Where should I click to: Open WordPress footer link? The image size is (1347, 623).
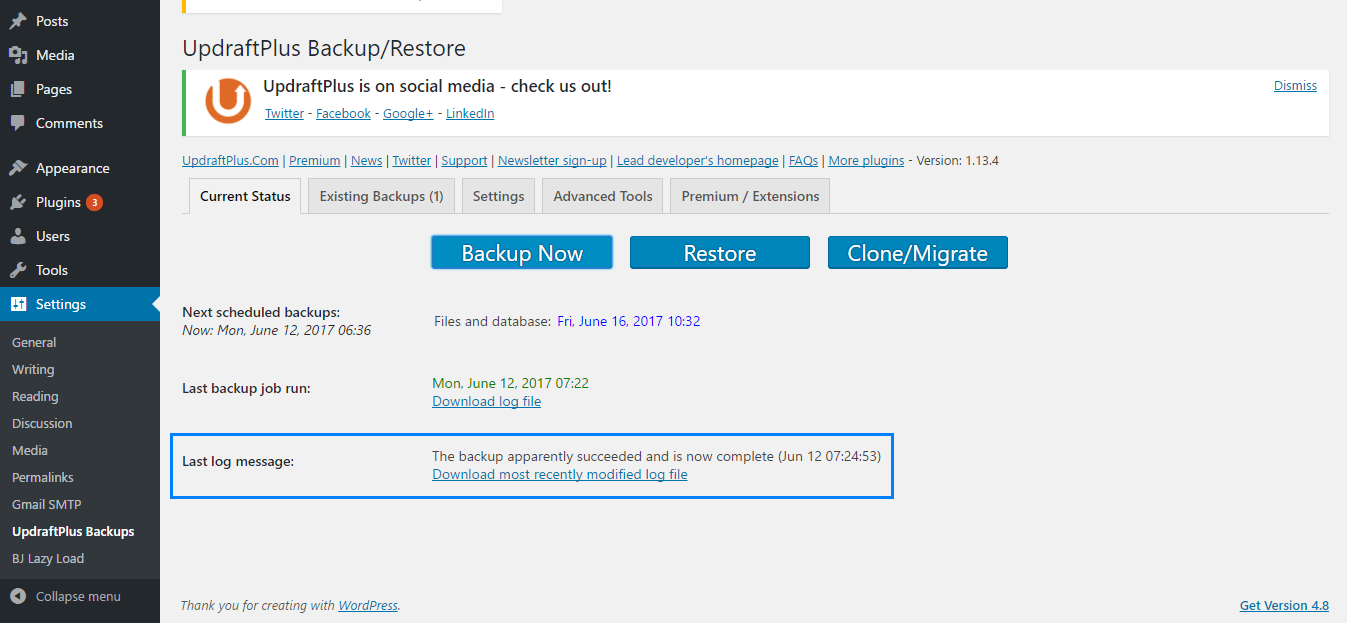[x=368, y=605]
